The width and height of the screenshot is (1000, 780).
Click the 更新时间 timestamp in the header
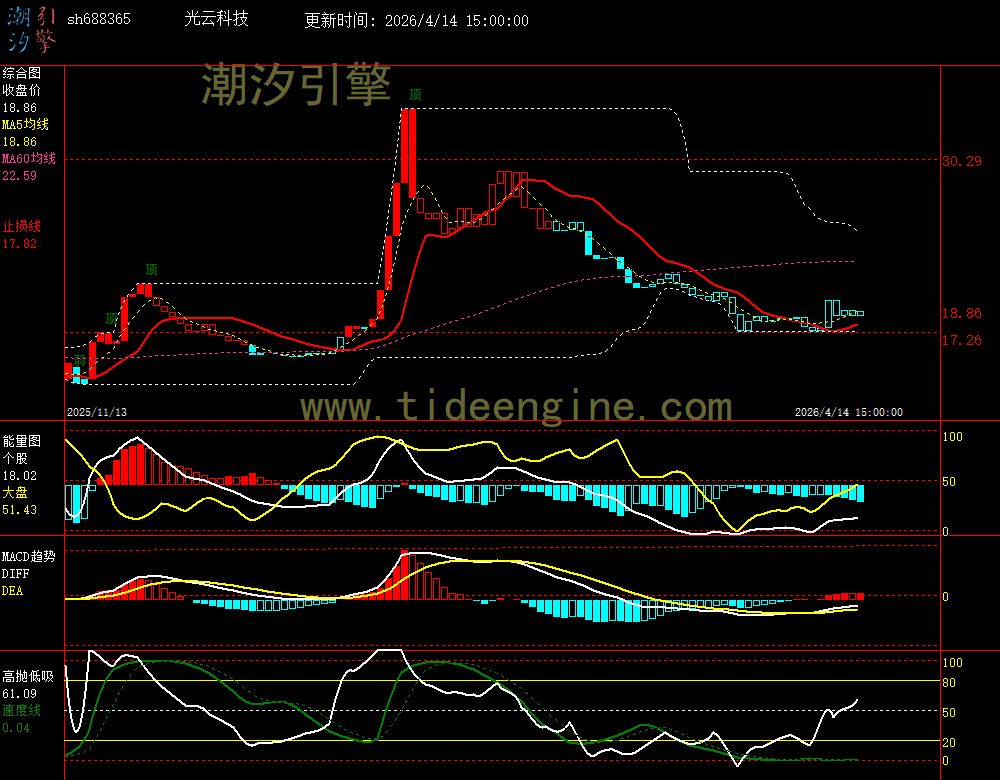click(416, 20)
